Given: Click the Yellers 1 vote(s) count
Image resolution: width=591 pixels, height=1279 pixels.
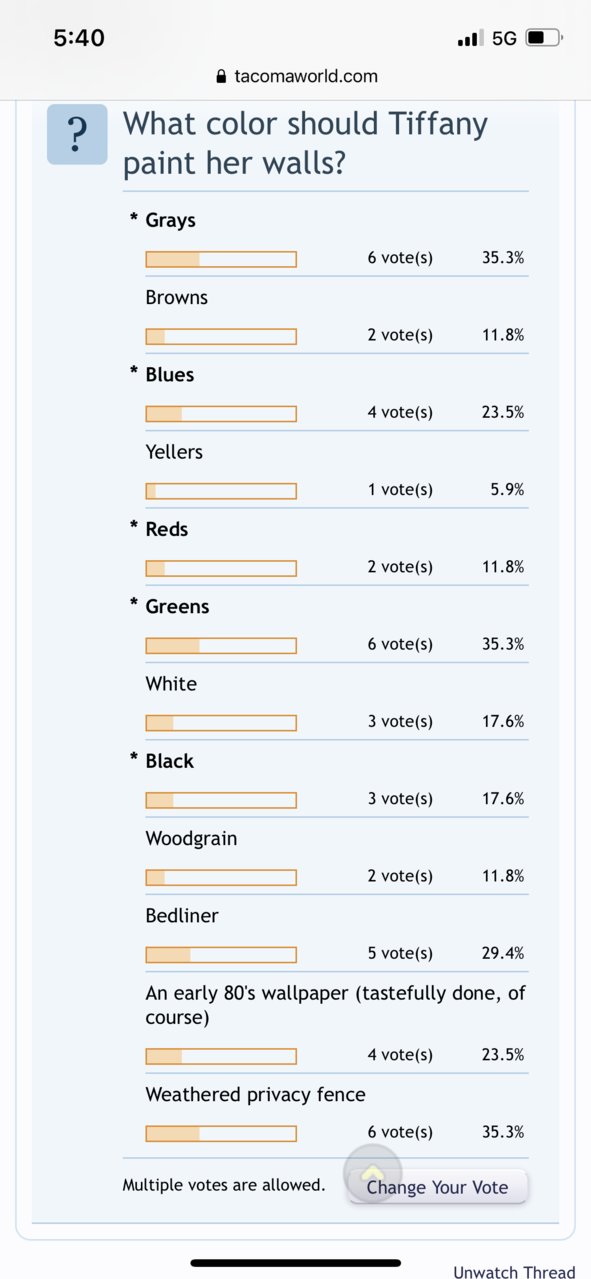Looking at the screenshot, I should tap(400, 489).
